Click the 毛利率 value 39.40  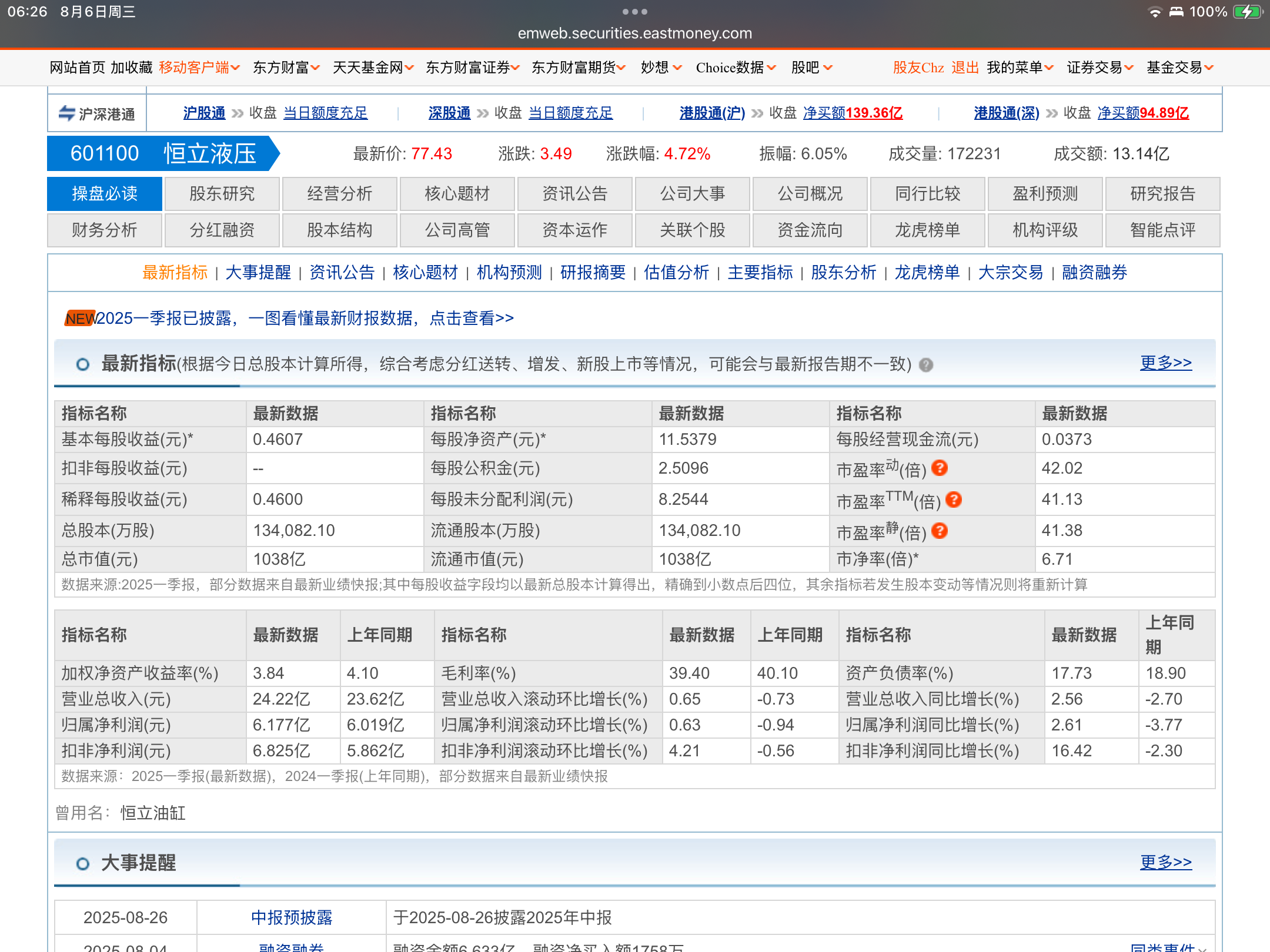pyautogui.click(x=689, y=673)
